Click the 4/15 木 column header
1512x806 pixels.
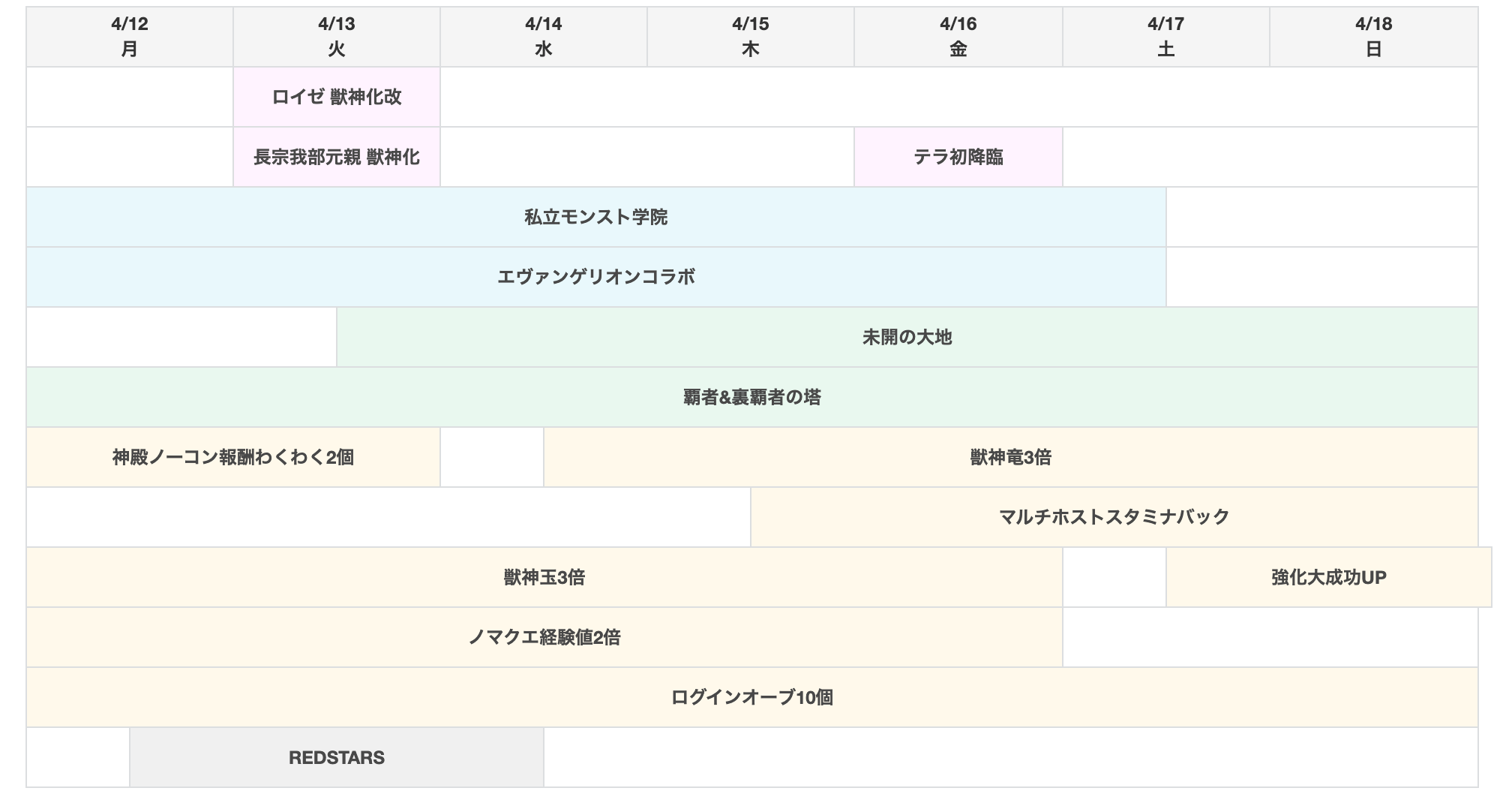[x=751, y=37]
